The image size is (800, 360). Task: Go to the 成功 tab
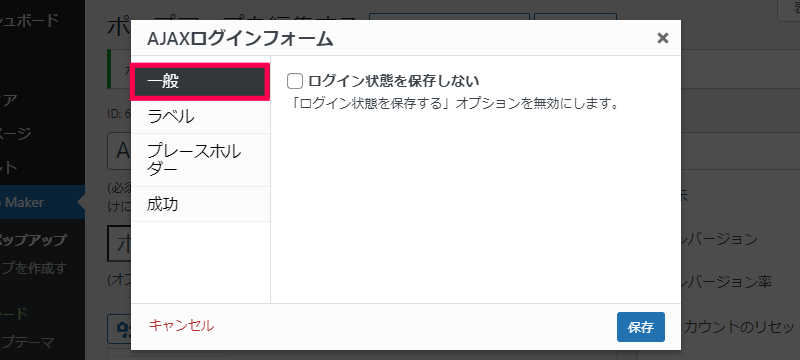click(200, 204)
